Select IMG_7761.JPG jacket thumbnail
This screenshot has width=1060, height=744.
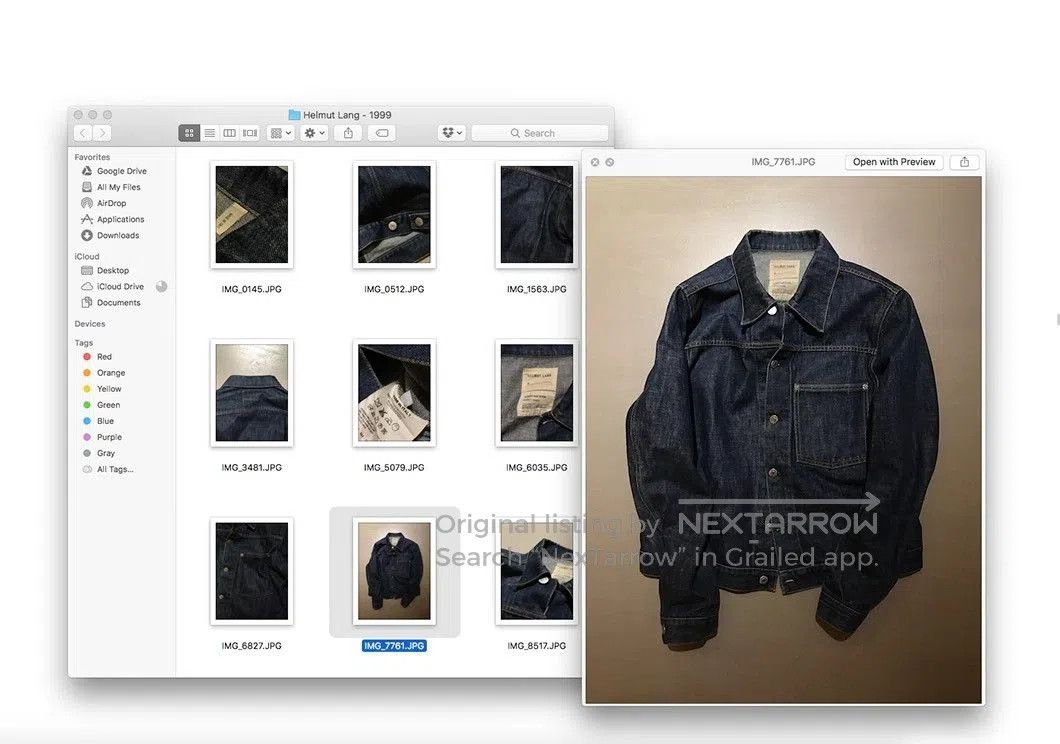394,571
